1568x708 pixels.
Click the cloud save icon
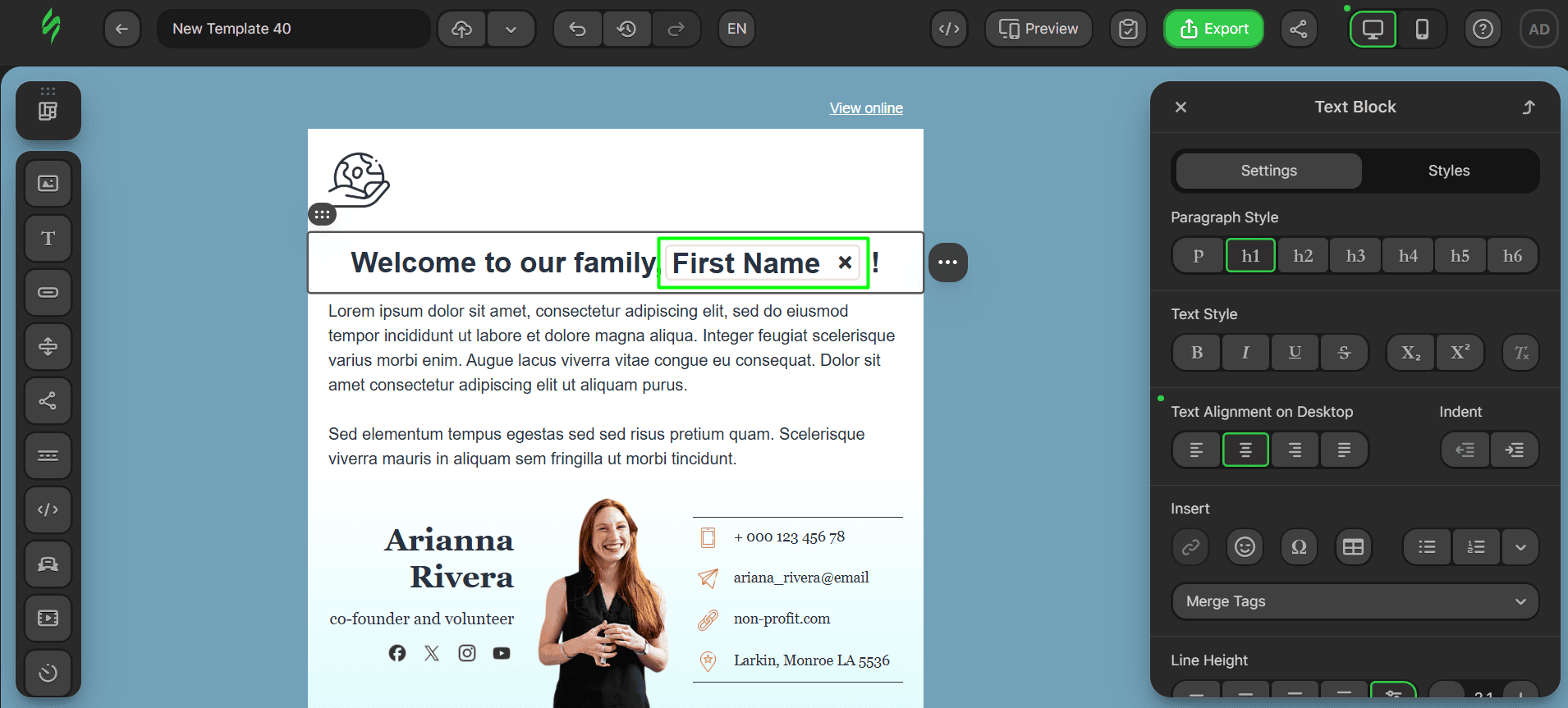(x=462, y=29)
